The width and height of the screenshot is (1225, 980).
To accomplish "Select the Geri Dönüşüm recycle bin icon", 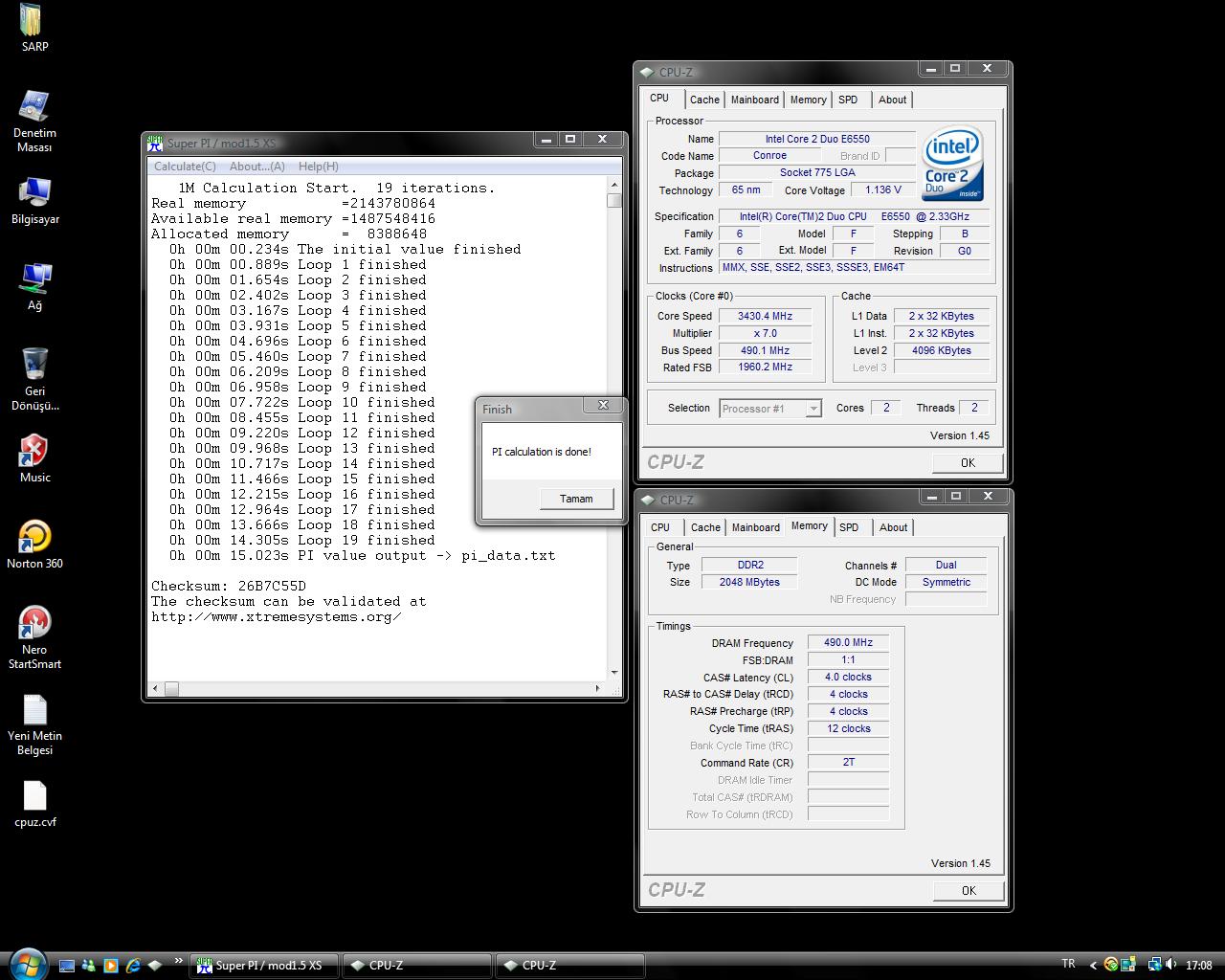I will point(34,379).
